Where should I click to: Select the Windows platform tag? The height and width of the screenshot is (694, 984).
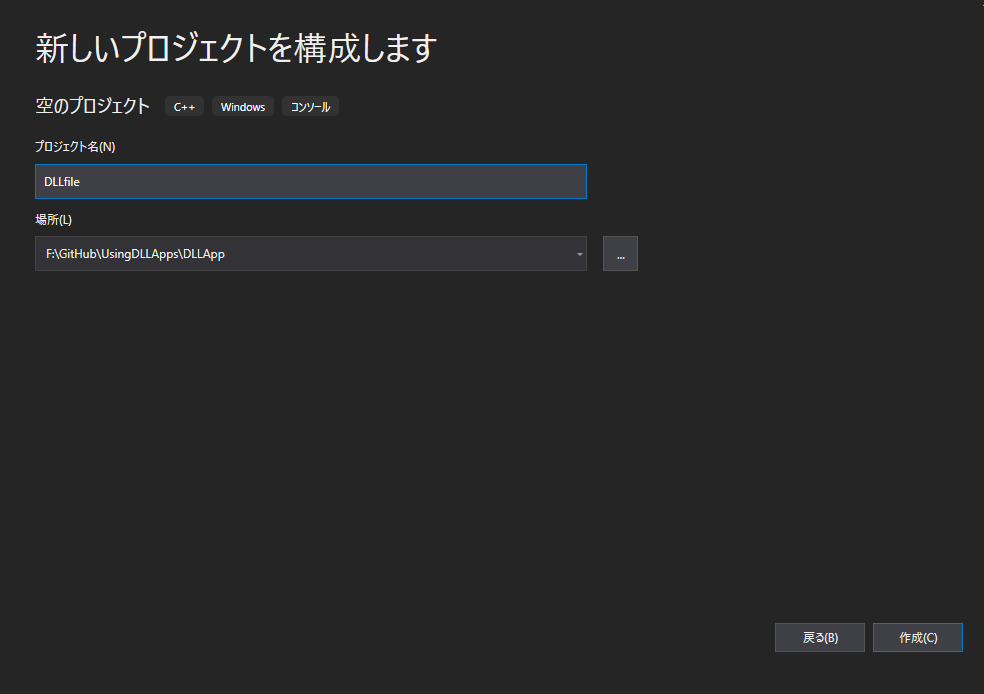(x=242, y=106)
